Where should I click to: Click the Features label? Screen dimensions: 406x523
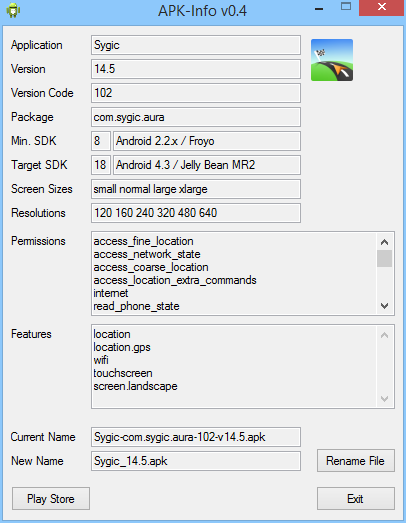click(x=31, y=334)
